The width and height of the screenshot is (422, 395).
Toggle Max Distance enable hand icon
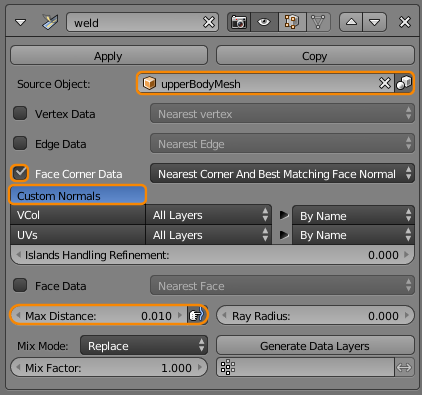click(x=197, y=315)
